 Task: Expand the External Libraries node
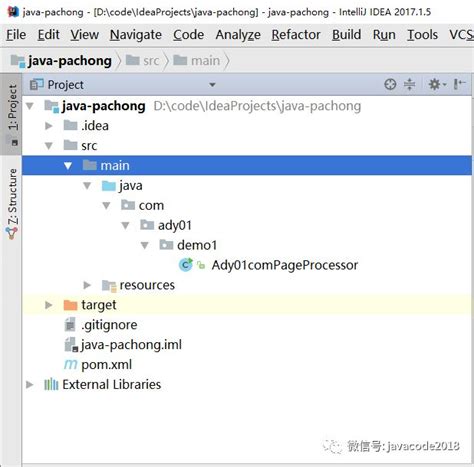pyautogui.click(x=30, y=384)
